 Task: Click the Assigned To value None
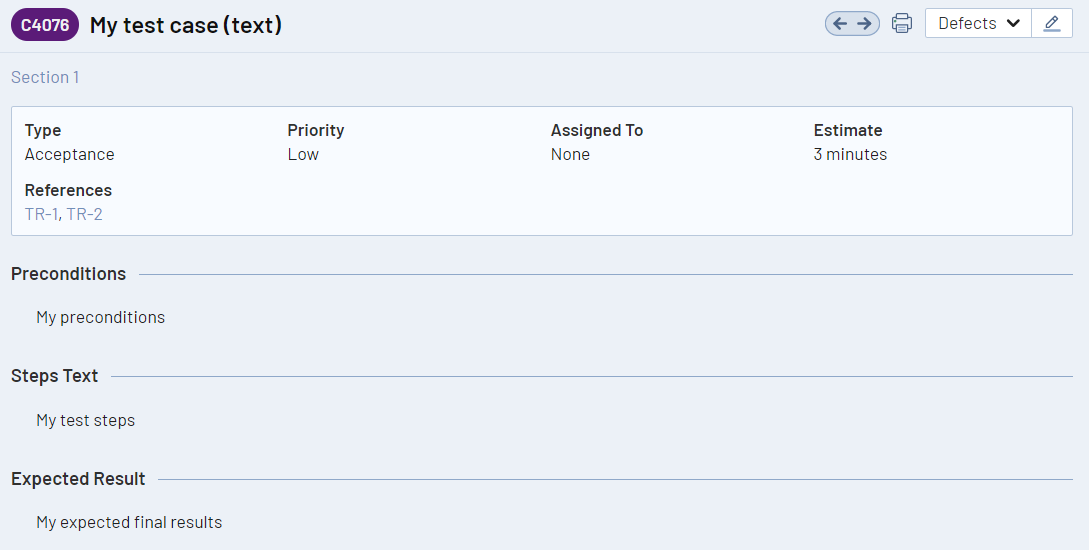(570, 154)
